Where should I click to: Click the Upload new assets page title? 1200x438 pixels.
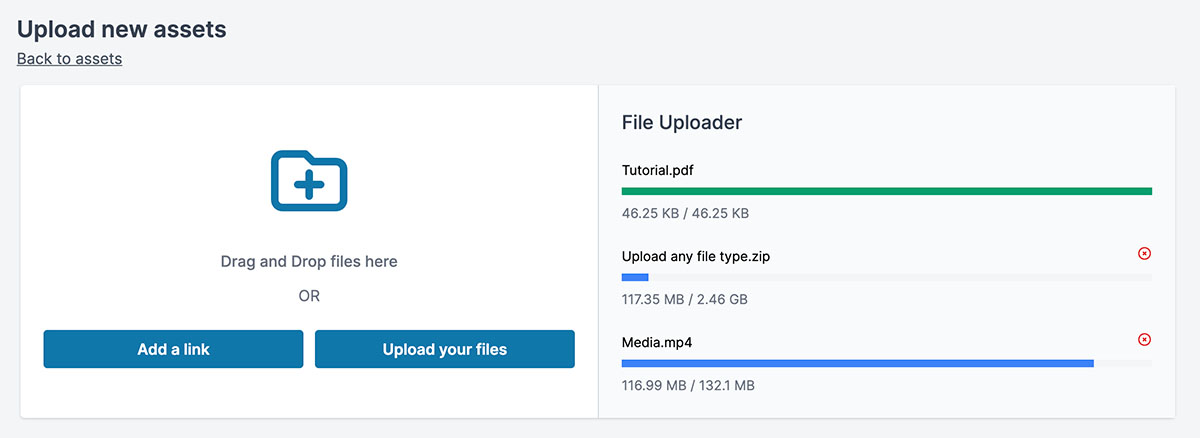point(122,29)
